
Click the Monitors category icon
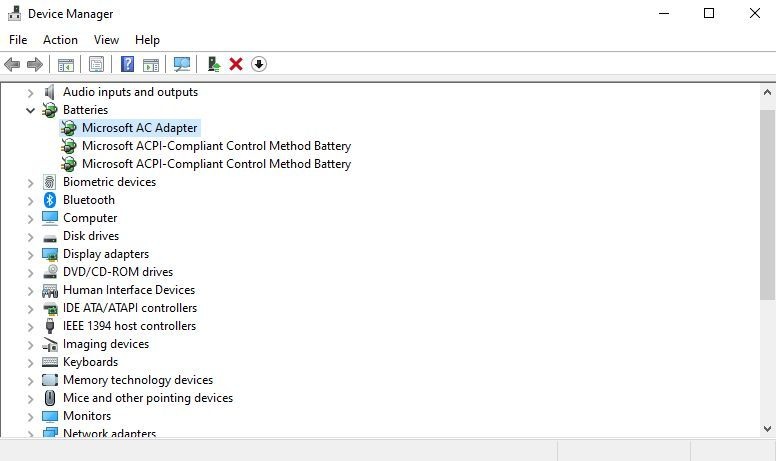pyautogui.click(x=49, y=416)
